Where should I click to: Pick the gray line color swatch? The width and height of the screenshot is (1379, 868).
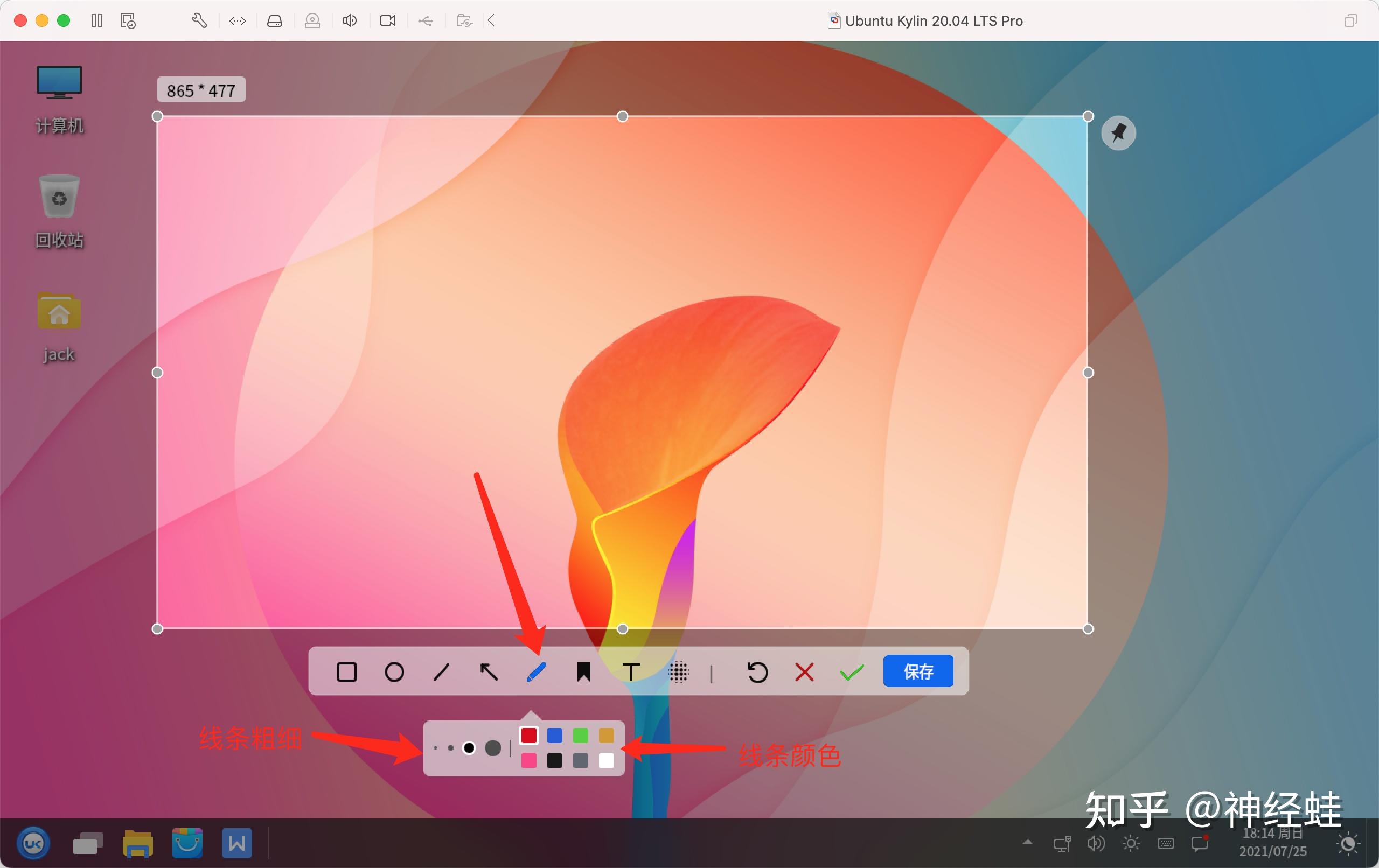[580, 760]
